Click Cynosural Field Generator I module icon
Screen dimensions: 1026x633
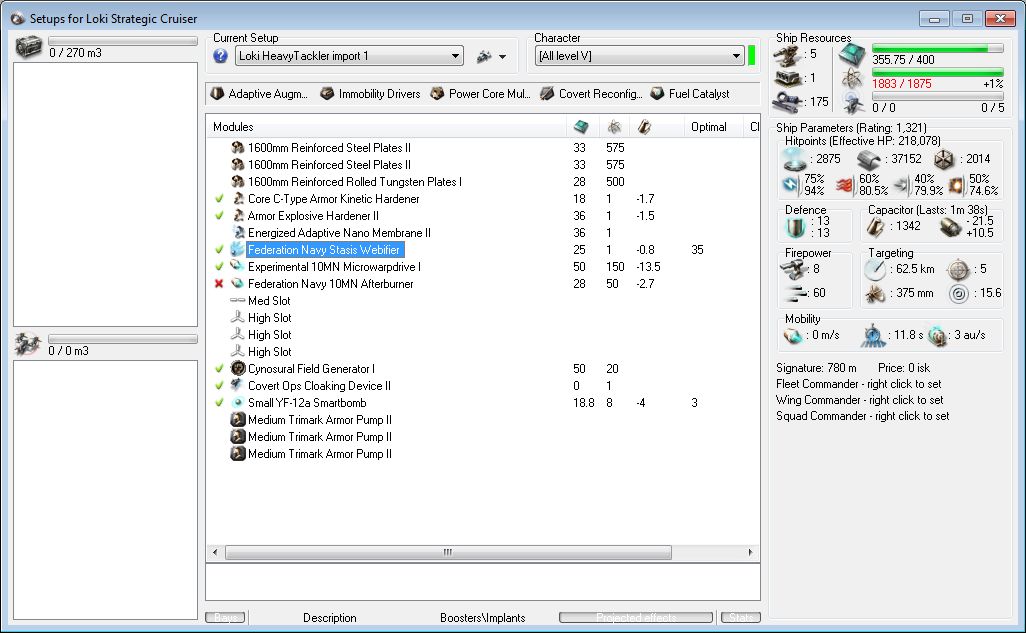pyautogui.click(x=238, y=369)
